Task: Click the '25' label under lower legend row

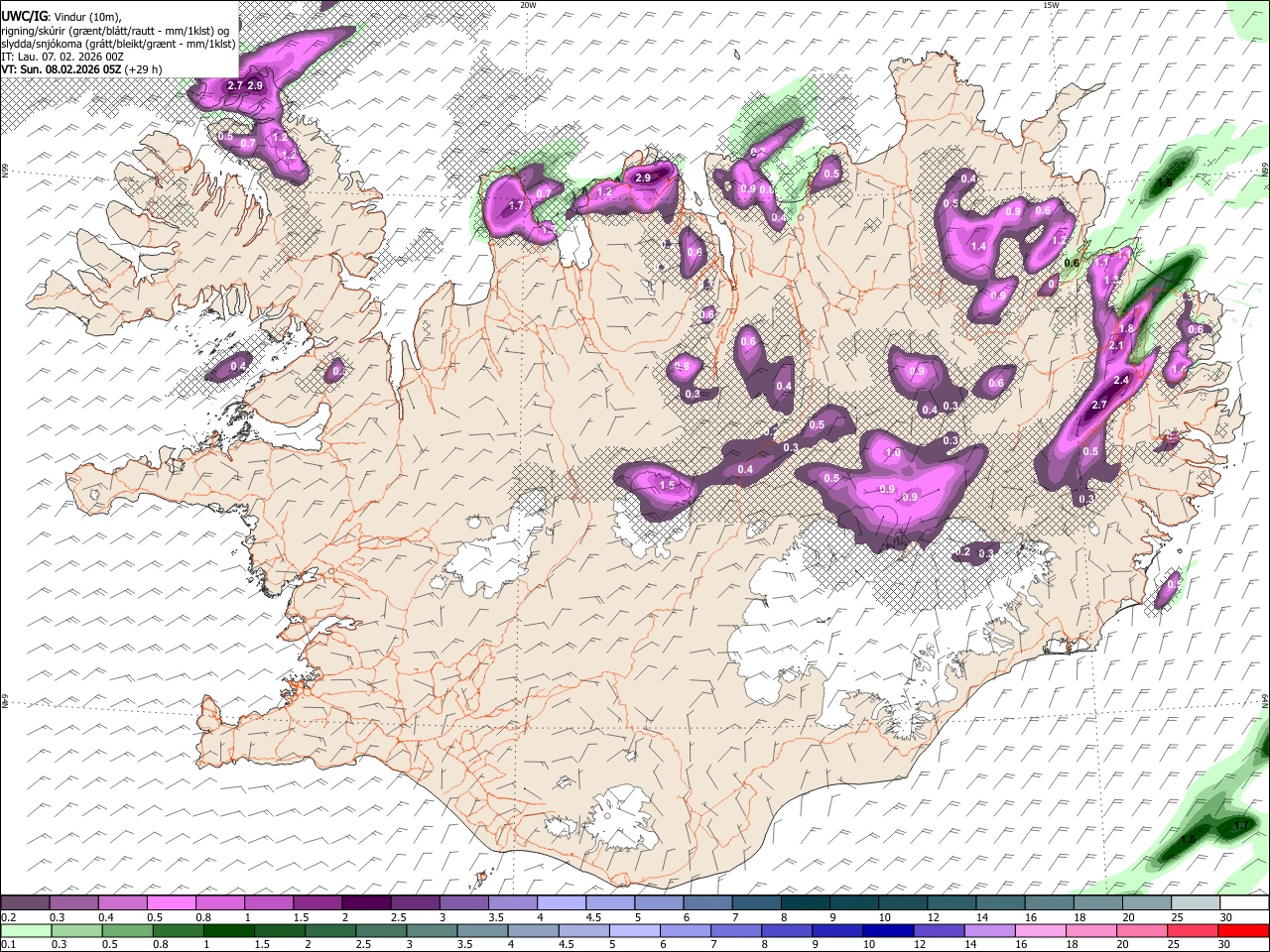Action: 1174,945
